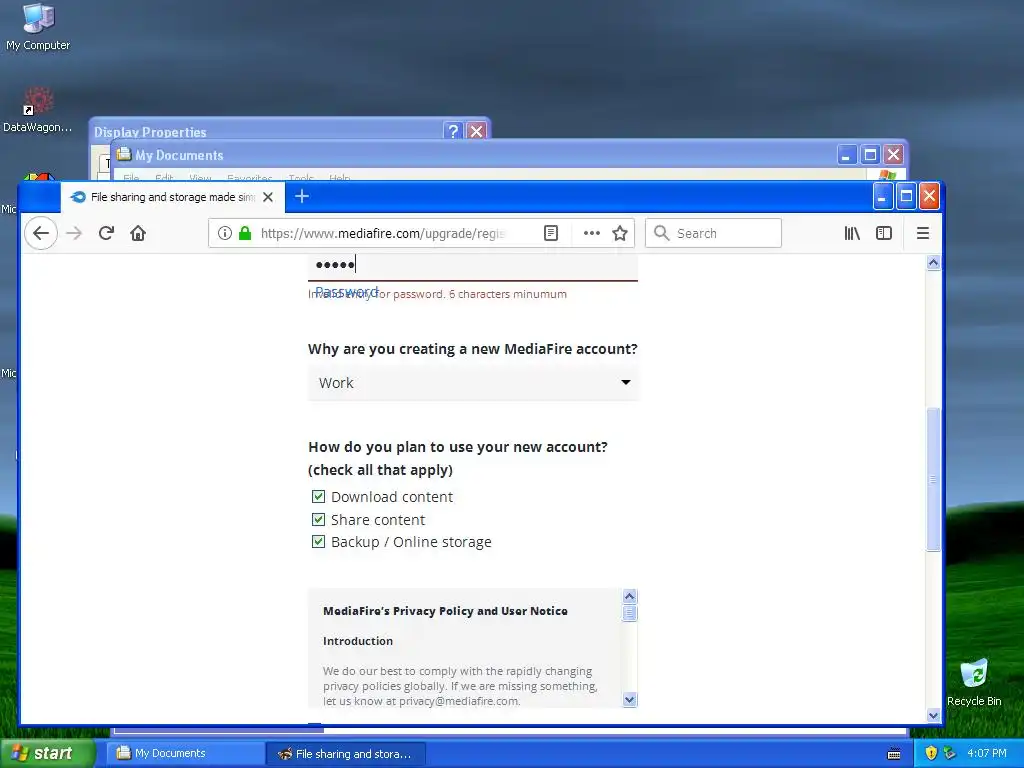Open the Work reason dropdown

473,383
